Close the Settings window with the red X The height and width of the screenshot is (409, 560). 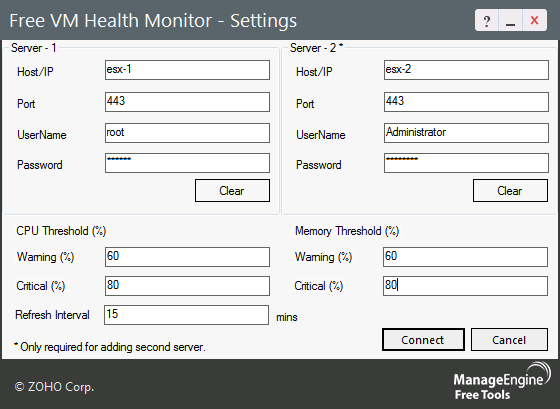(x=534, y=21)
